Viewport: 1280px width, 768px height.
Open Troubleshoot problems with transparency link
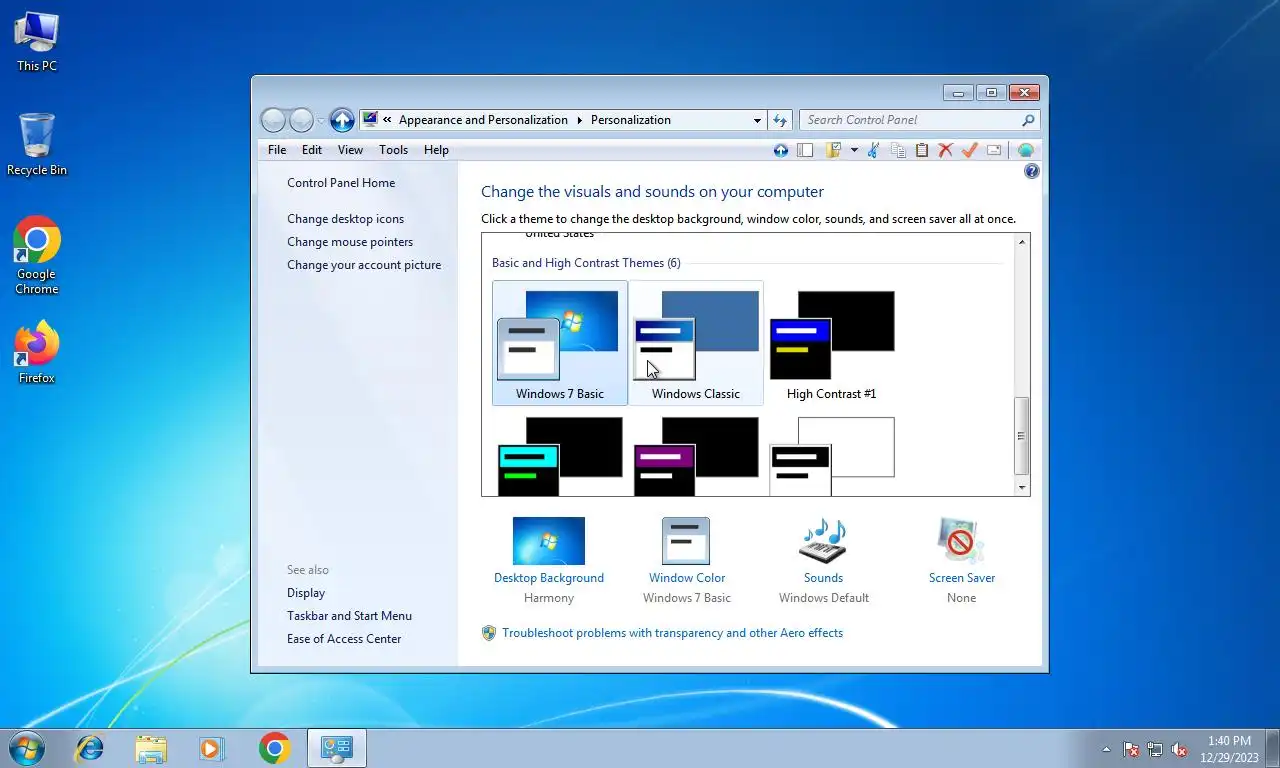coord(672,633)
